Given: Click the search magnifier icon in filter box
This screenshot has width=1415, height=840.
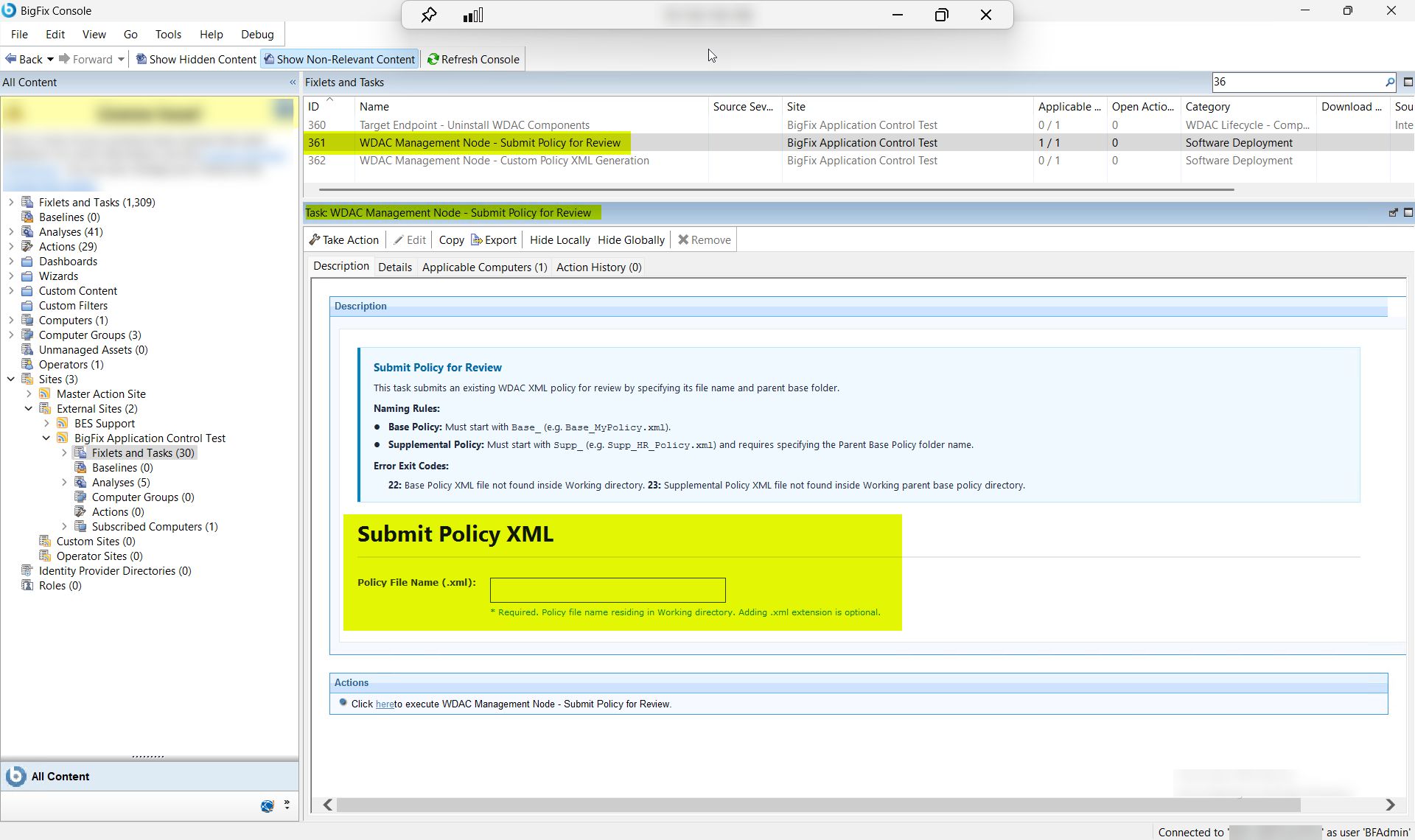Looking at the screenshot, I should [1389, 82].
